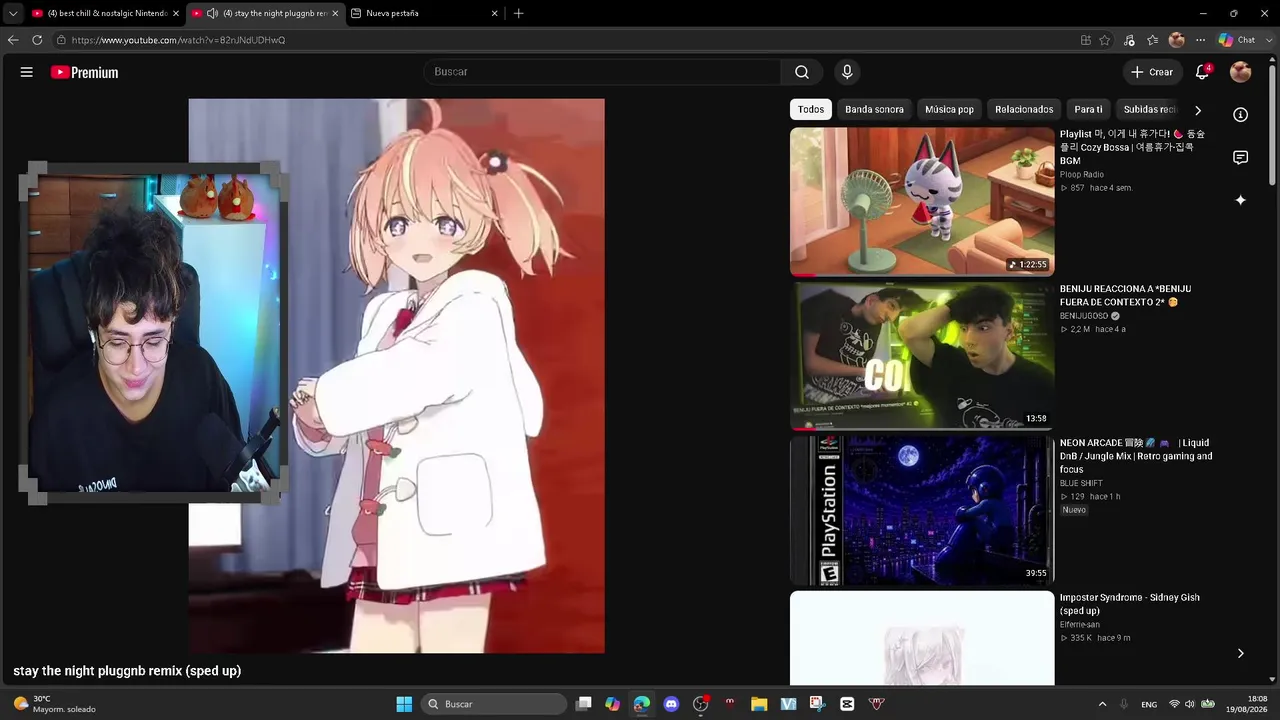Screen dimensions: 1280x720
Task: Open the YouTube account avatar menu
Action: pos(1241,72)
